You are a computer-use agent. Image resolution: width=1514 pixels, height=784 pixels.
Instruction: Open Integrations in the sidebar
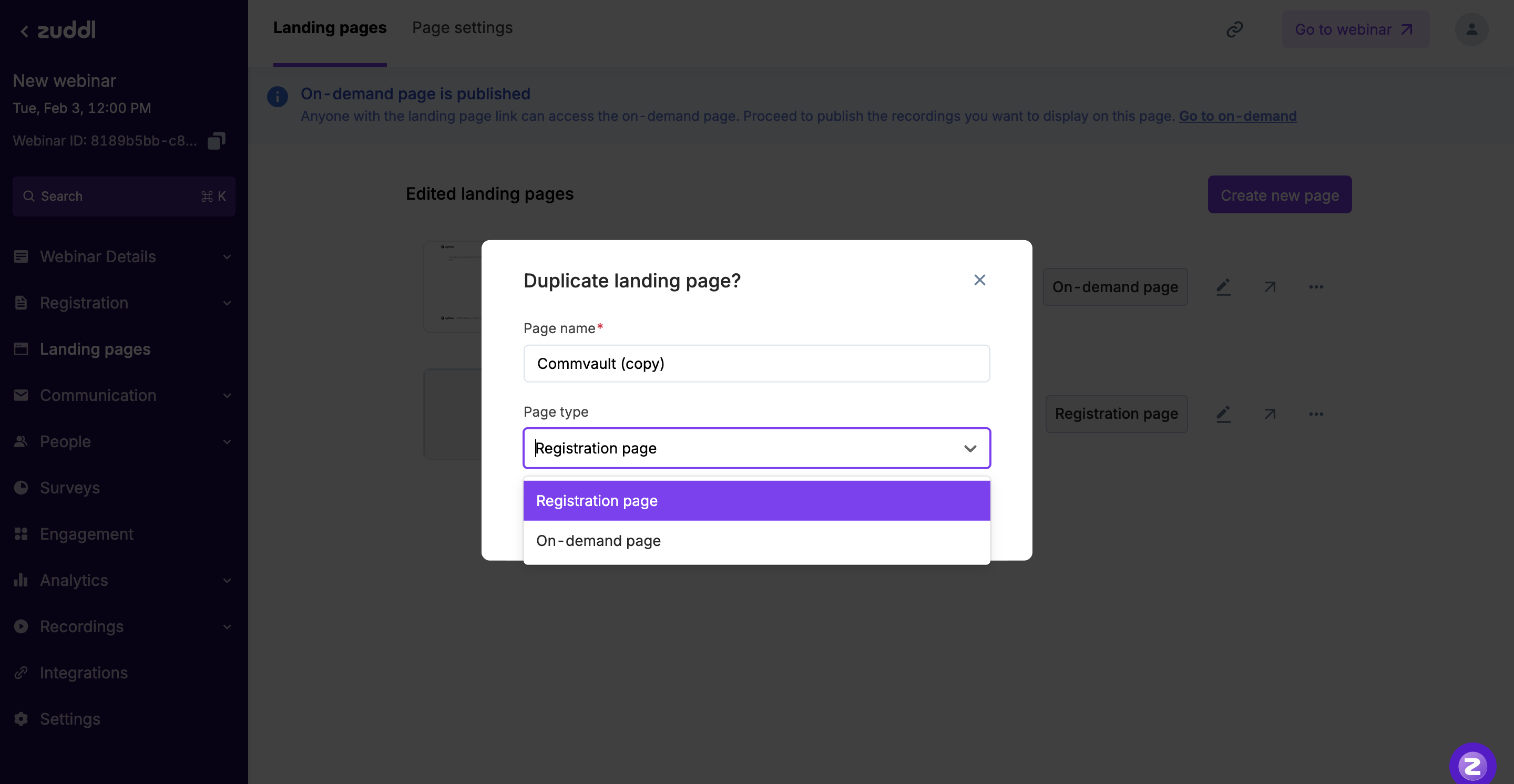[x=84, y=673]
